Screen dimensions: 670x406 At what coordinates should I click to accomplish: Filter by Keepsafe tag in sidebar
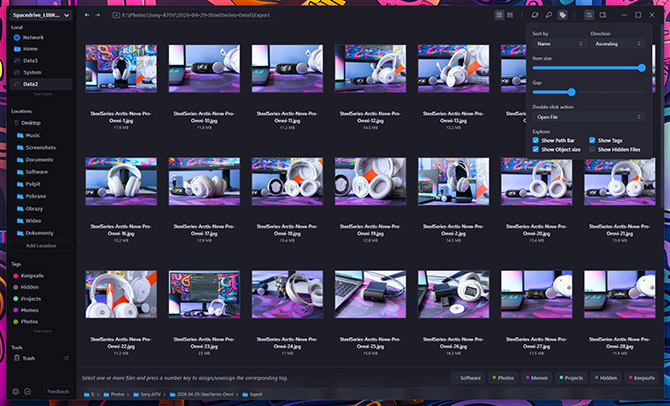[41, 276]
